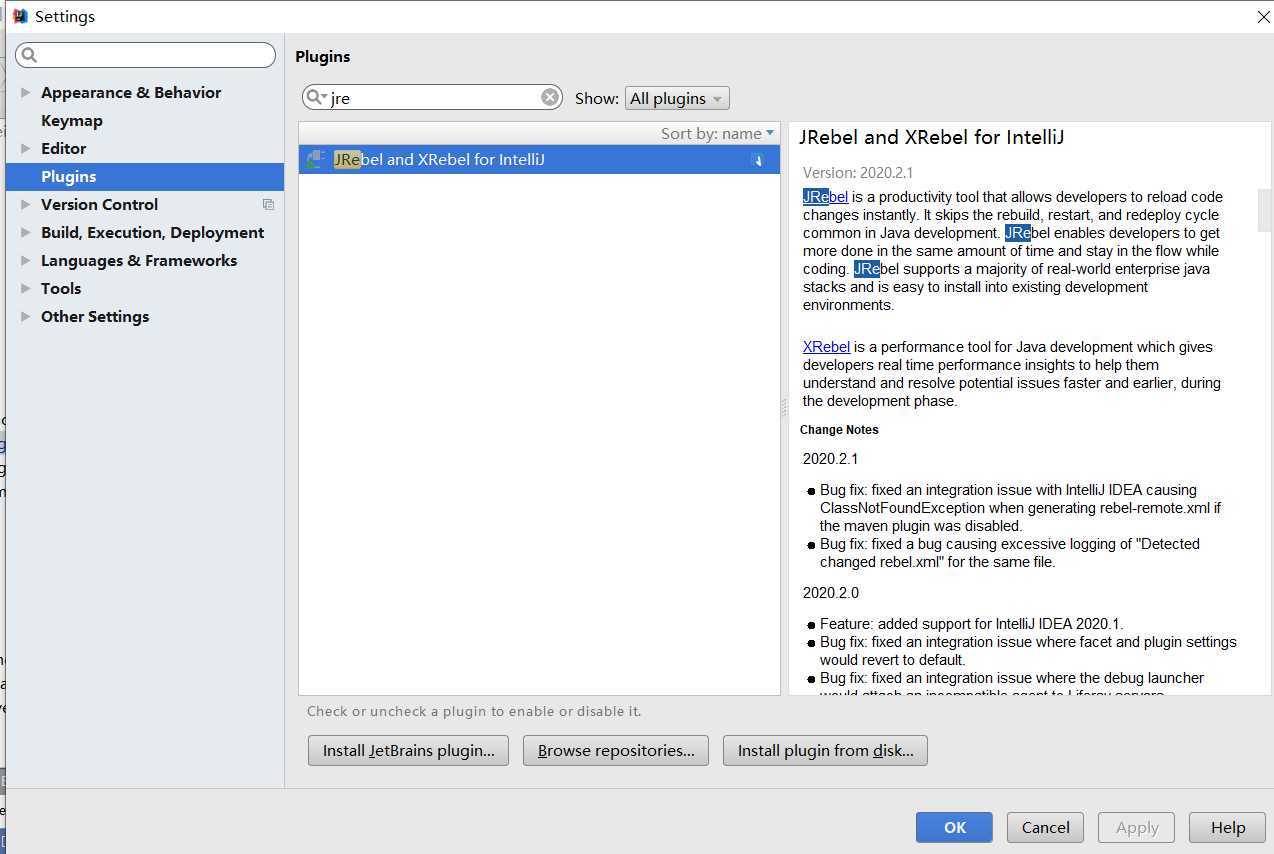Click the Help button
The image size is (1274, 854).
coord(1227,827)
